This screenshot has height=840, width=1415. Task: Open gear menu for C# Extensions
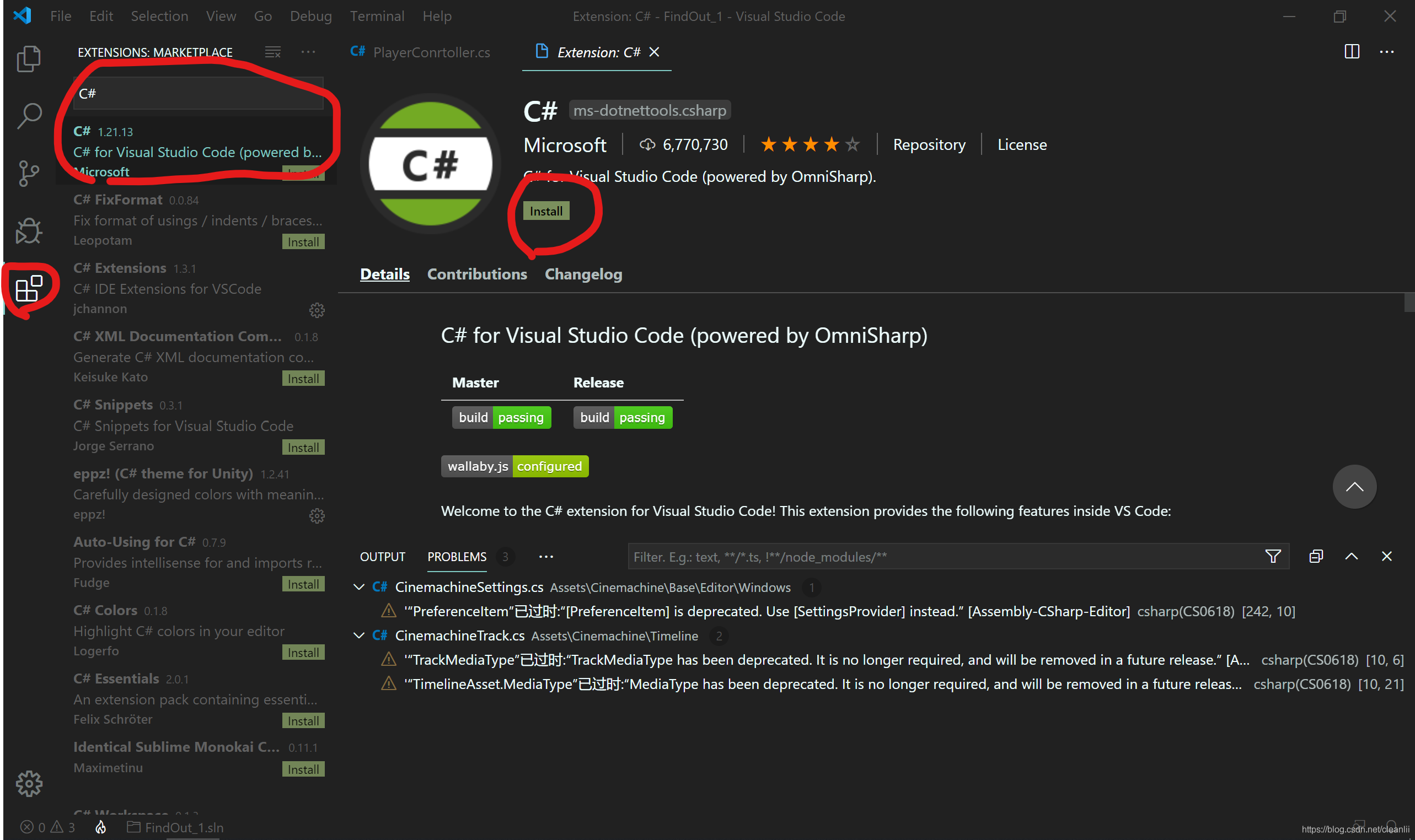[x=317, y=310]
